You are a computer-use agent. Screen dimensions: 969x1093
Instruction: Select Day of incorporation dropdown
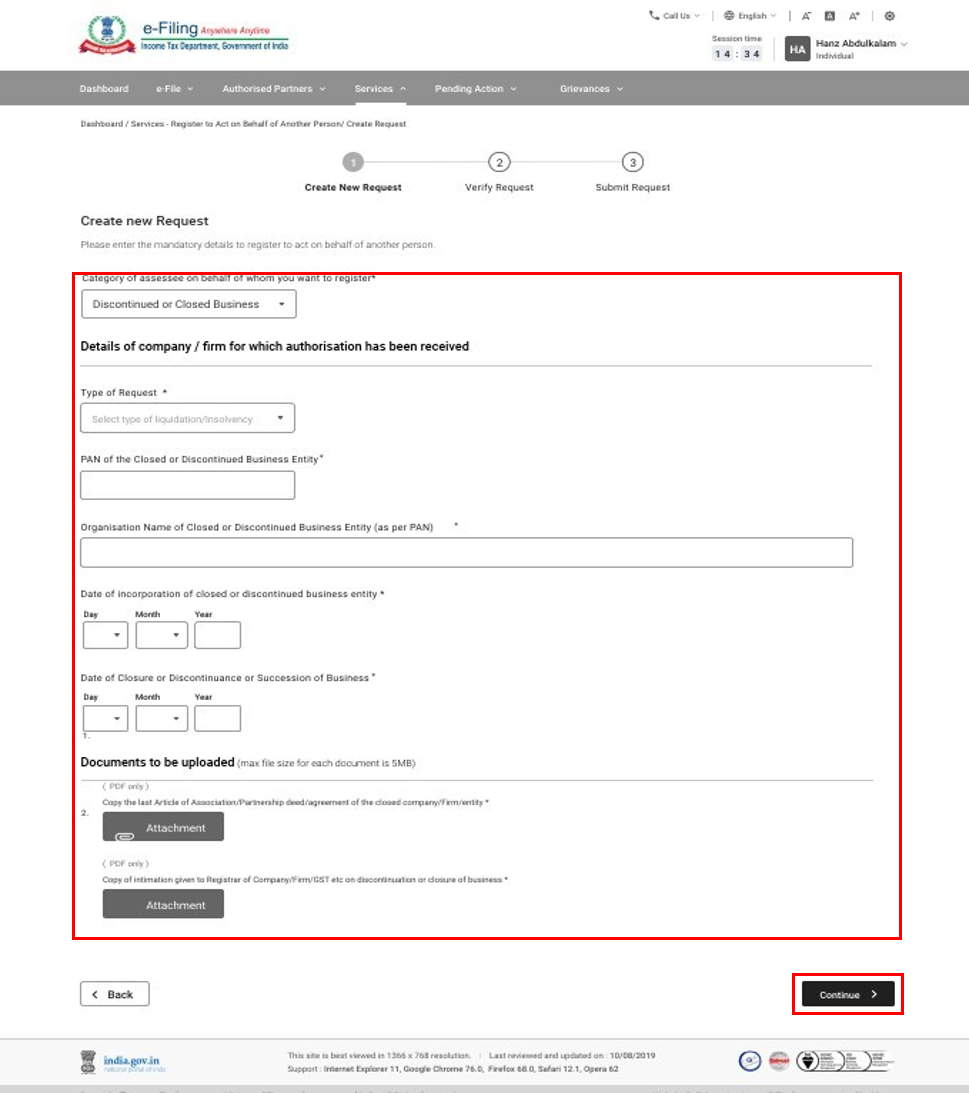tap(105, 635)
